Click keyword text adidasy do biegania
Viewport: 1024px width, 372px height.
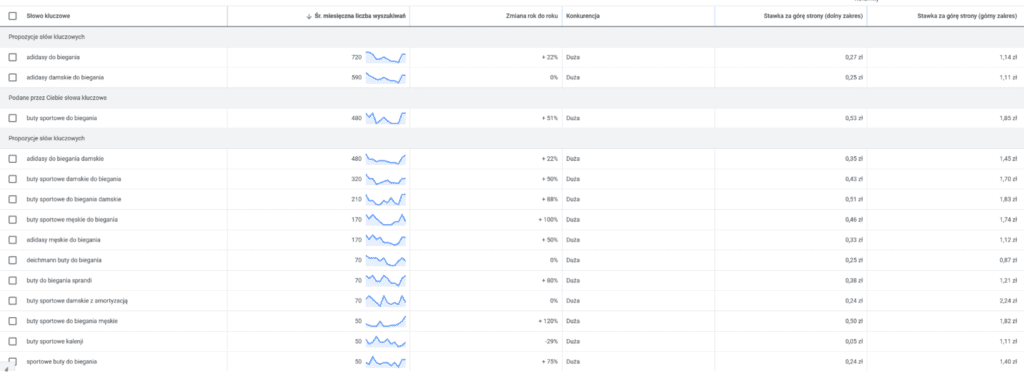coord(54,57)
